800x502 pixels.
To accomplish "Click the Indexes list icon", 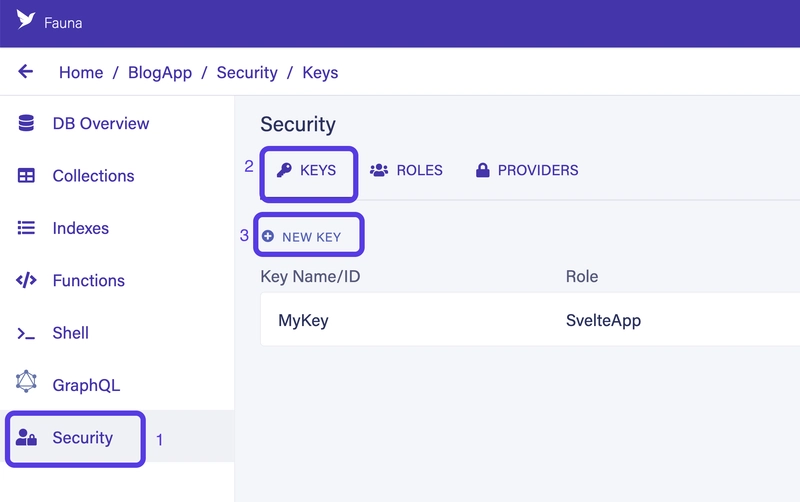I will 26,228.
